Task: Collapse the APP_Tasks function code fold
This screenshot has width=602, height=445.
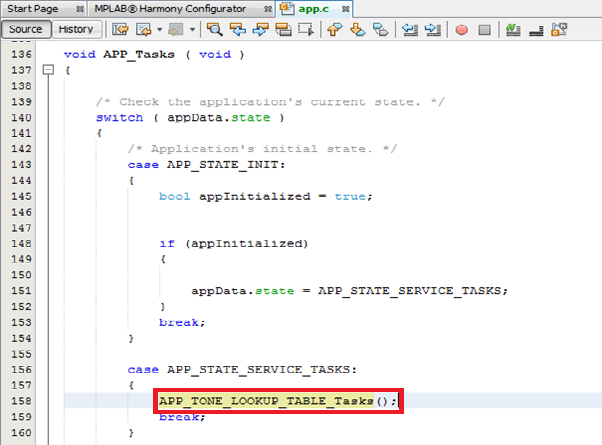Action: point(47,71)
